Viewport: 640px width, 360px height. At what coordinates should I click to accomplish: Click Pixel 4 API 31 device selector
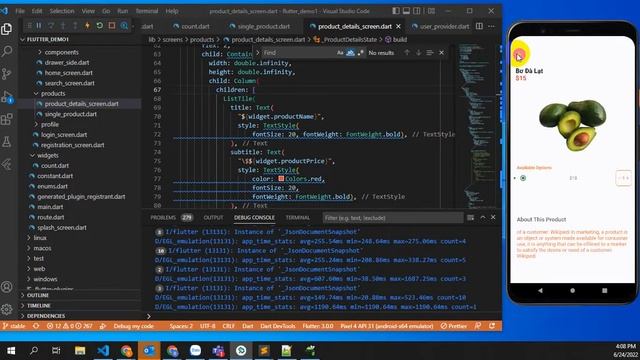pos(387,326)
